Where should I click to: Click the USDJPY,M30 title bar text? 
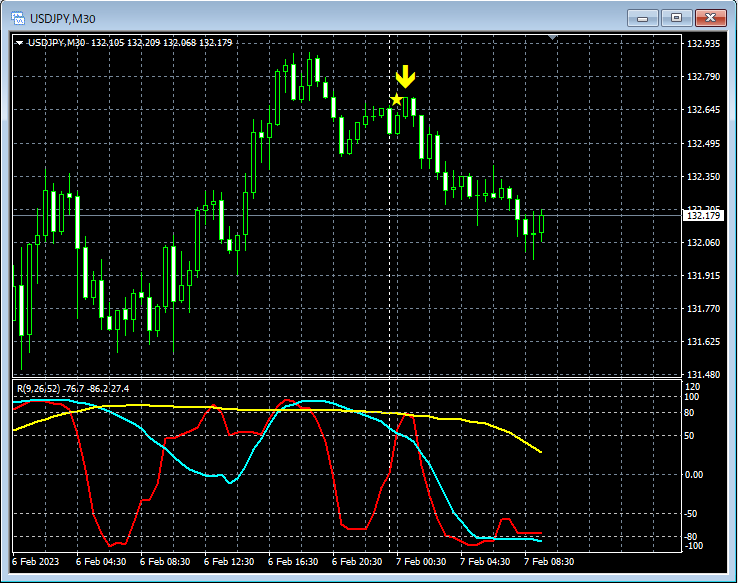[x=63, y=19]
